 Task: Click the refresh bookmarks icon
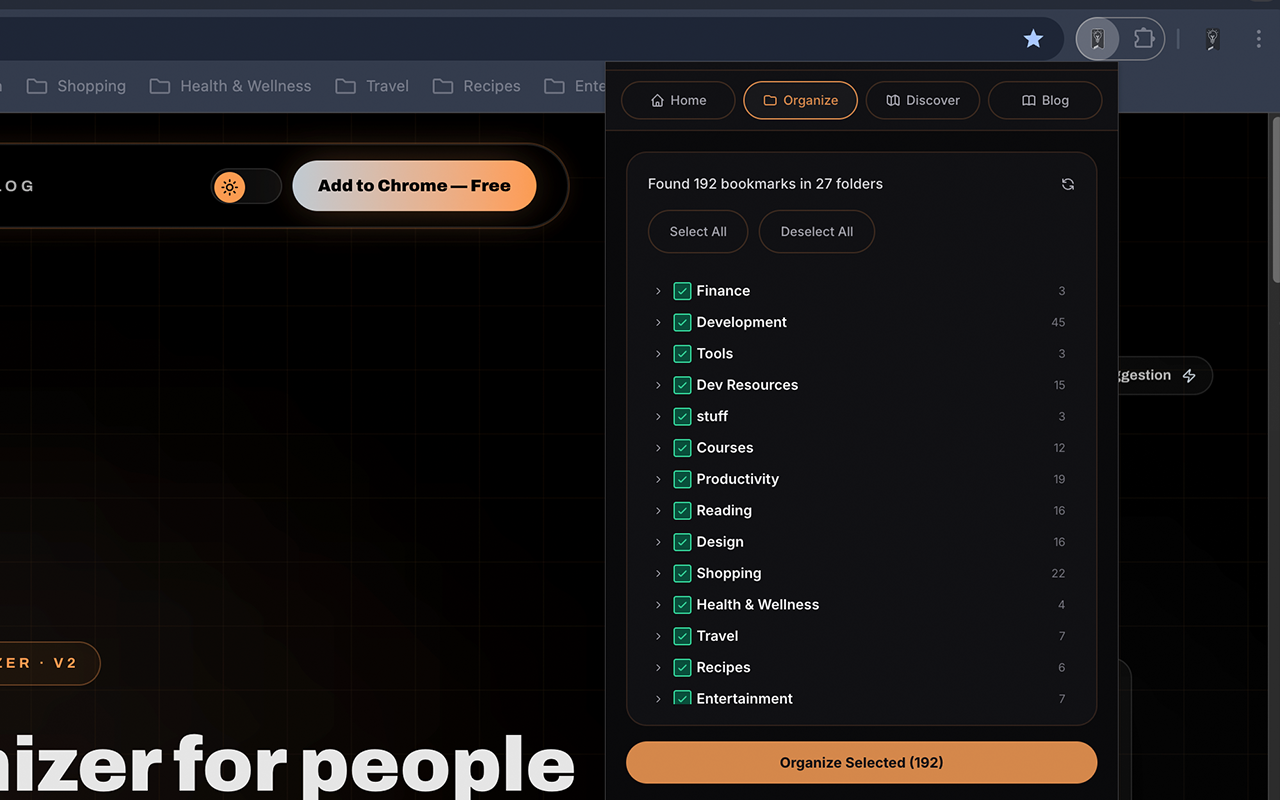1068,184
